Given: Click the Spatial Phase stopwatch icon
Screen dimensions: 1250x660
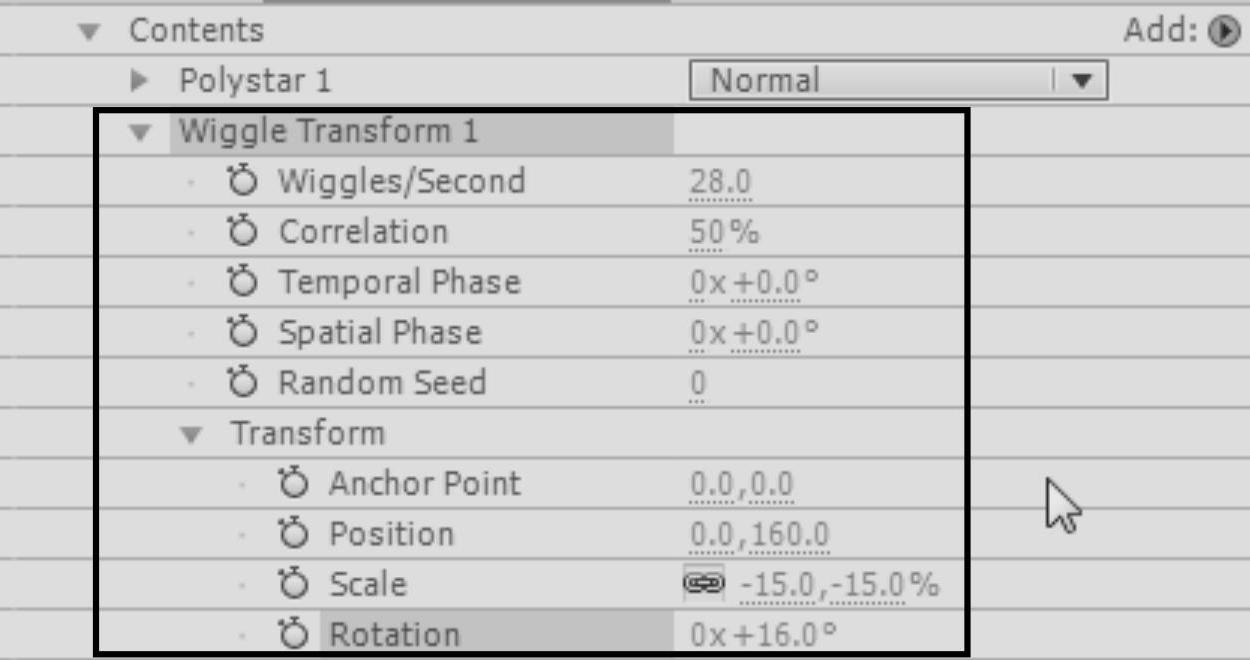Looking at the screenshot, I should [242, 333].
